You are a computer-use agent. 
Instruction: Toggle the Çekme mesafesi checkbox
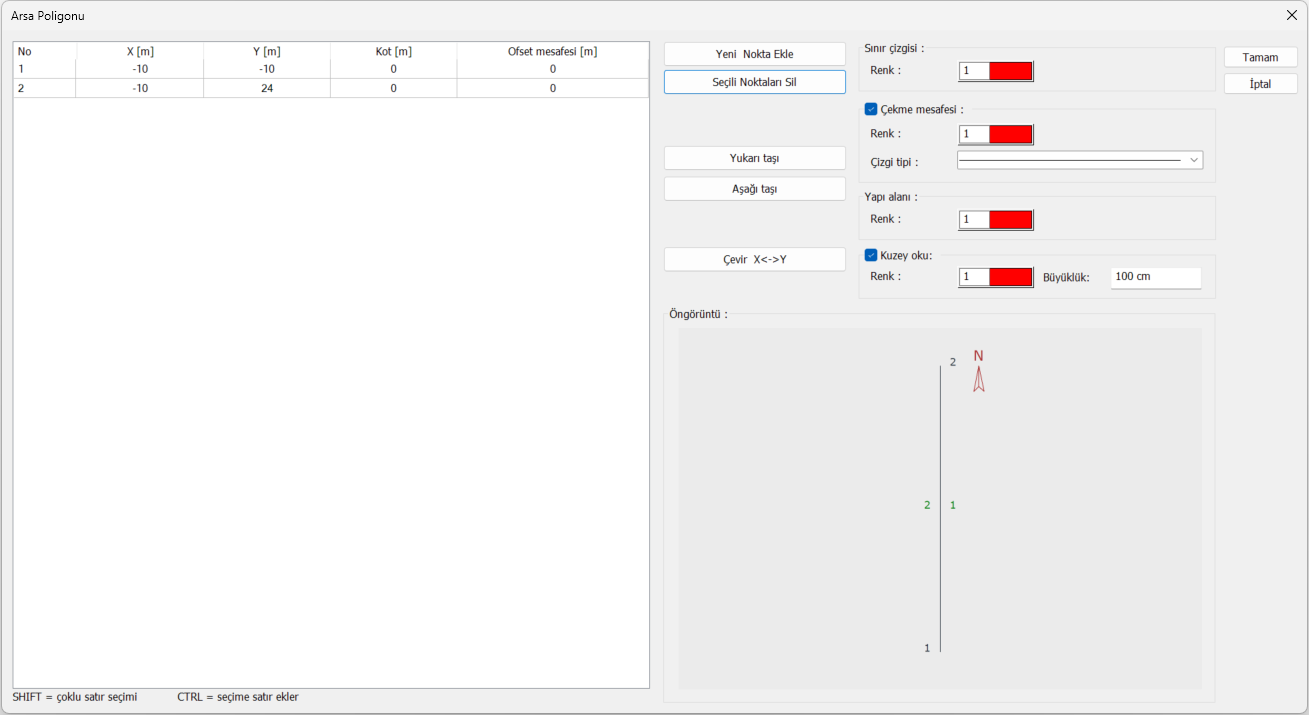[871, 110]
